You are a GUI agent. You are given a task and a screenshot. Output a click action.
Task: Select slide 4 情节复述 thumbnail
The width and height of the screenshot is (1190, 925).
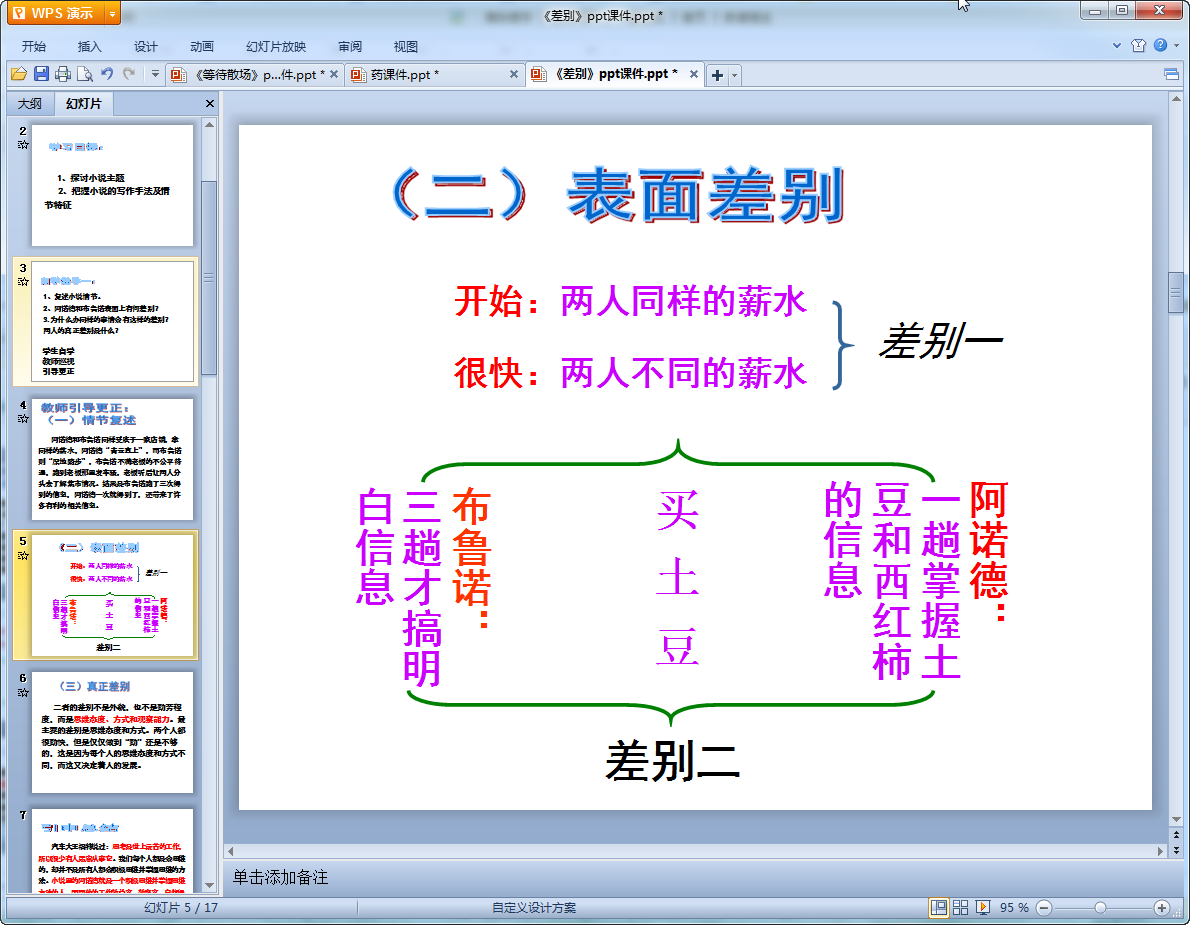tap(112, 459)
